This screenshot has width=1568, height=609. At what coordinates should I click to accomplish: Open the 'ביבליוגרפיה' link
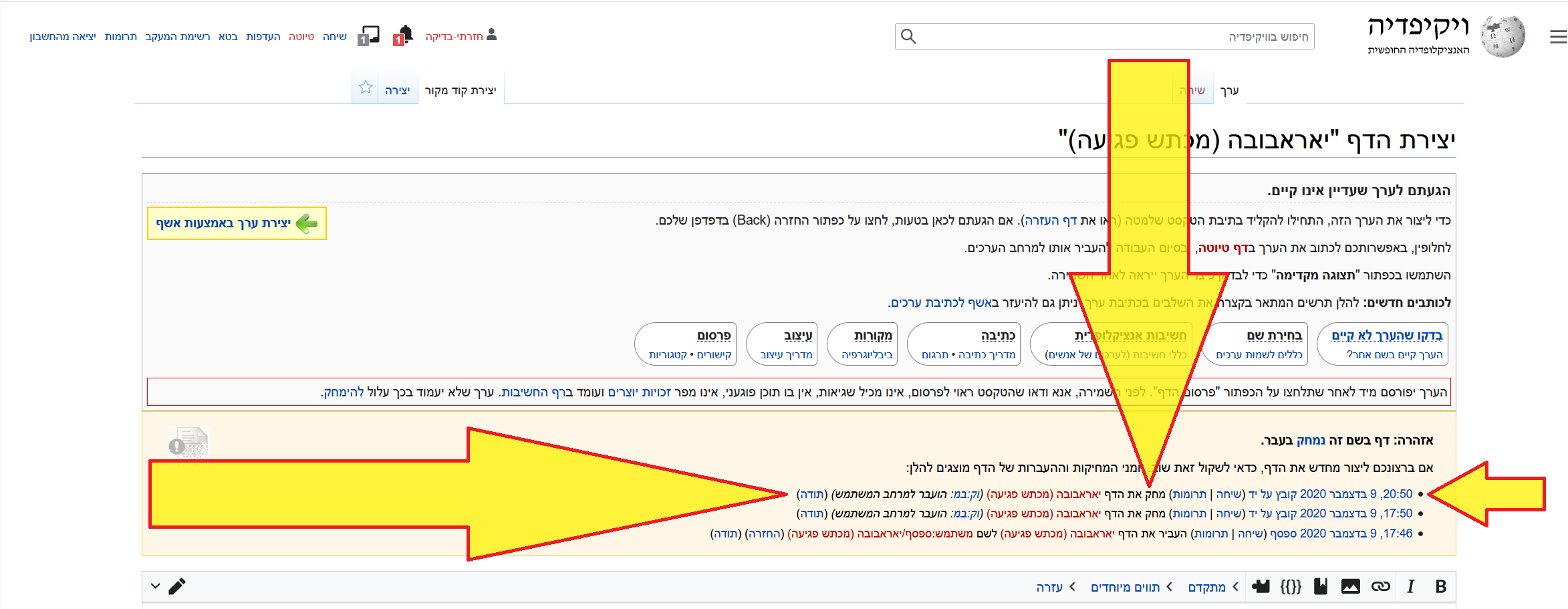(867, 355)
